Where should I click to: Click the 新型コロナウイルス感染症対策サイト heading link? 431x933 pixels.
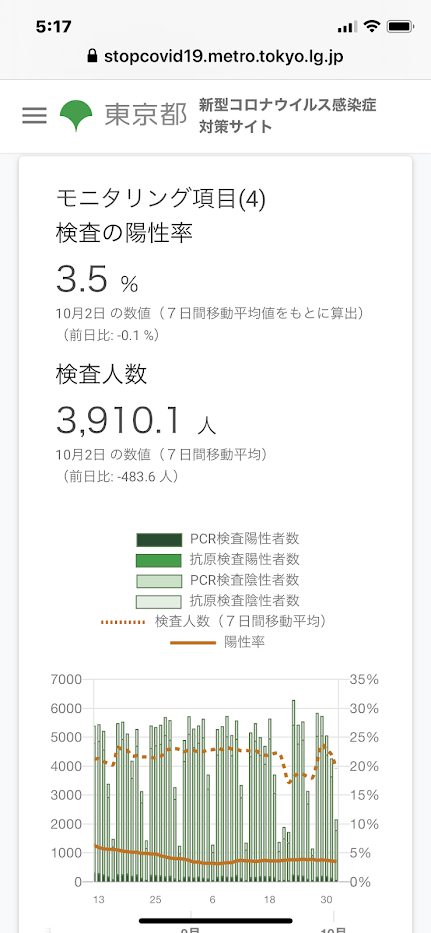tap(288, 116)
